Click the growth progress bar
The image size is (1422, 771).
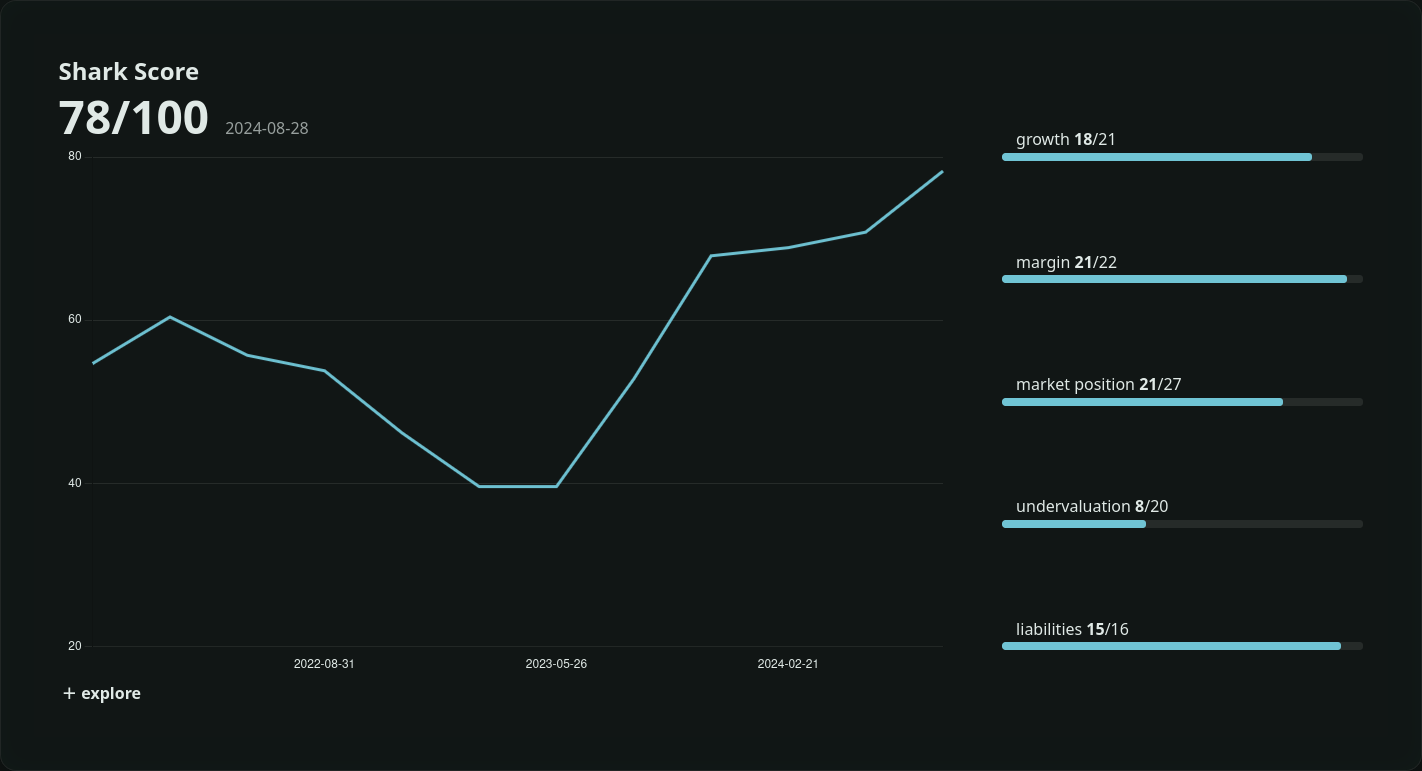(x=1181, y=157)
